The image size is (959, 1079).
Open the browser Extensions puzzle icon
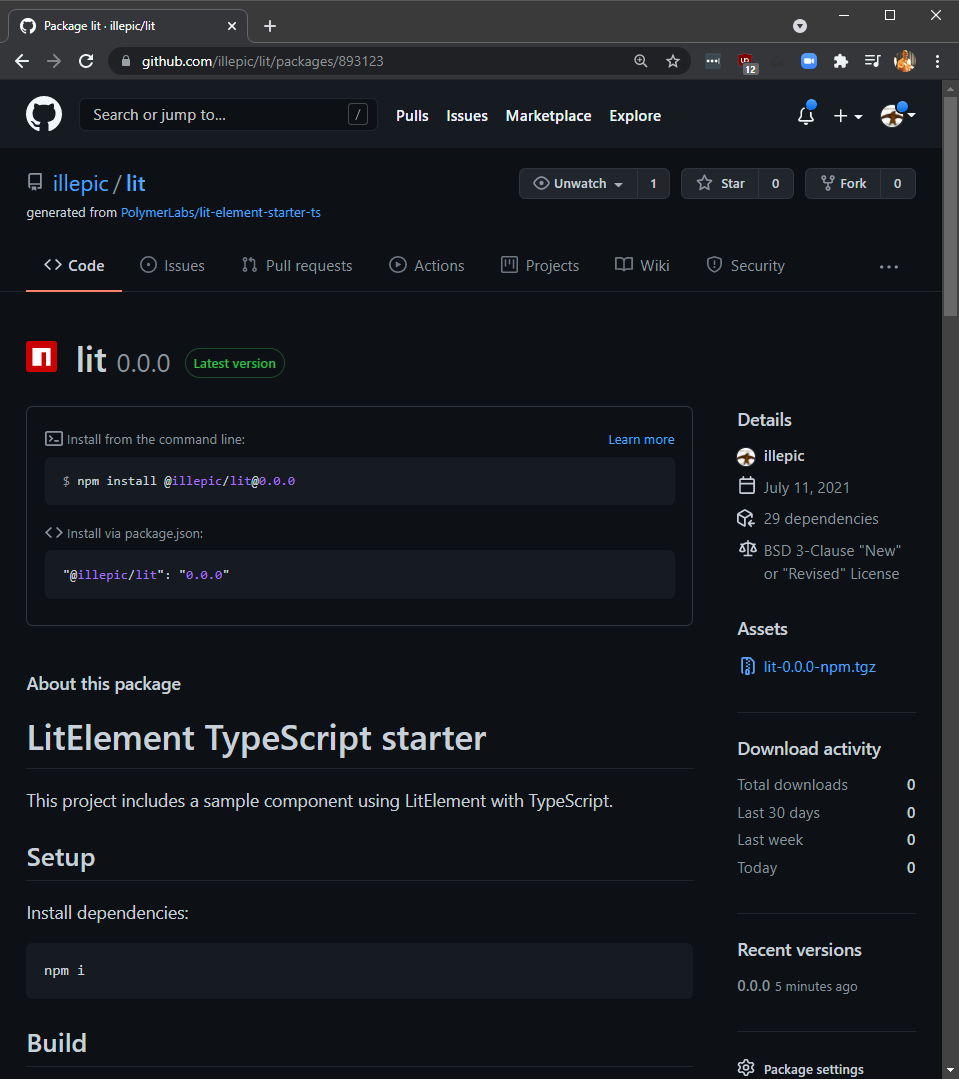coord(841,61)
